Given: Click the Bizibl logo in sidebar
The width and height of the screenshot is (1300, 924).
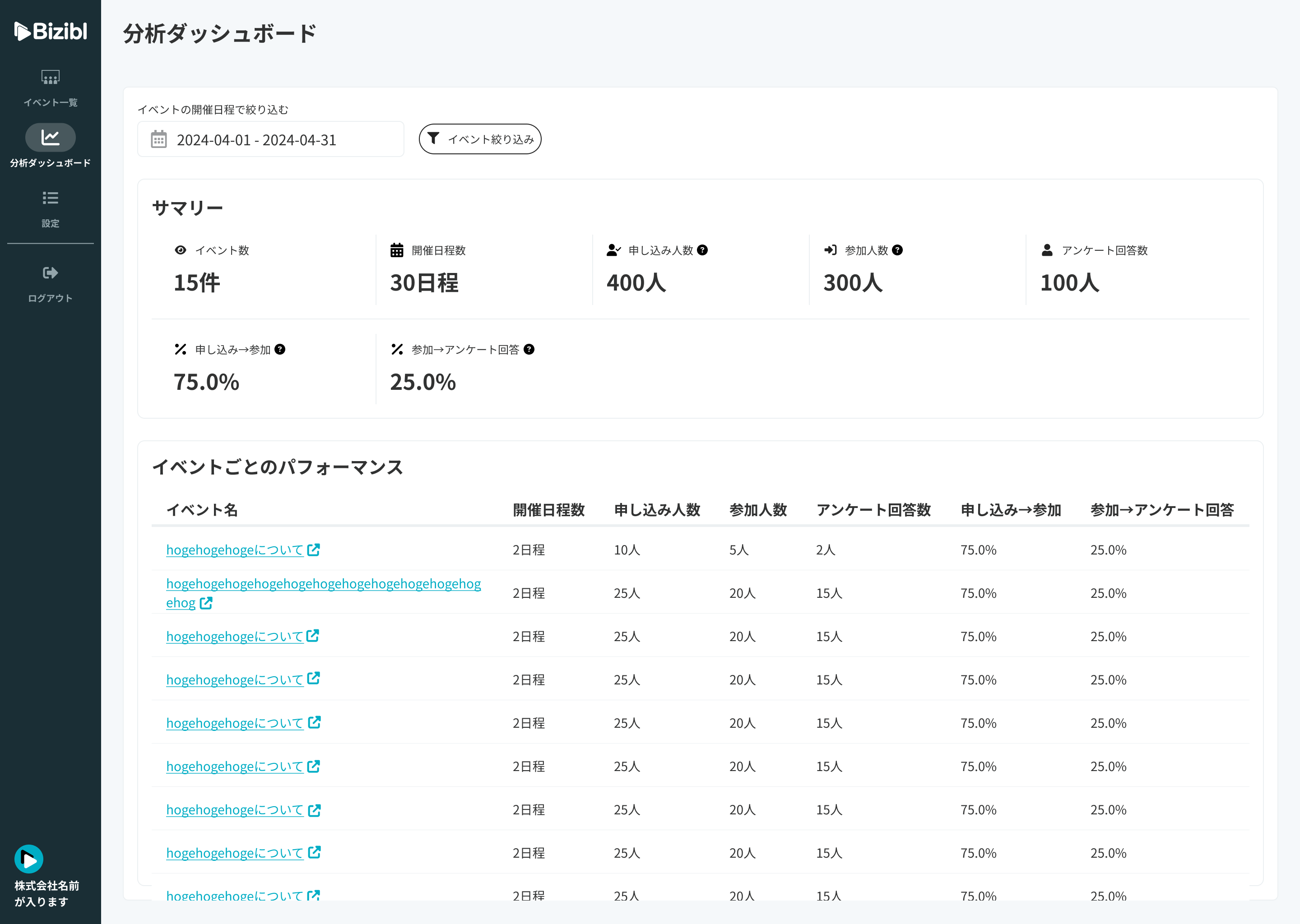Looking at the screenshot, I should tap(50, 31).
